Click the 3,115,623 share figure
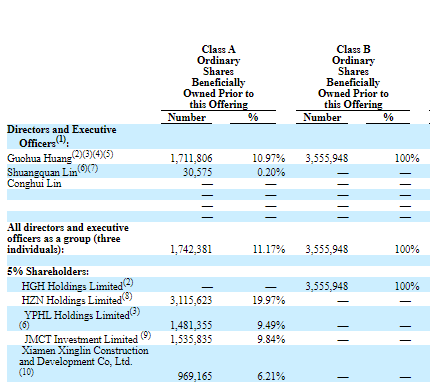Viewport: 430px width, 391px height. point(191,300)
